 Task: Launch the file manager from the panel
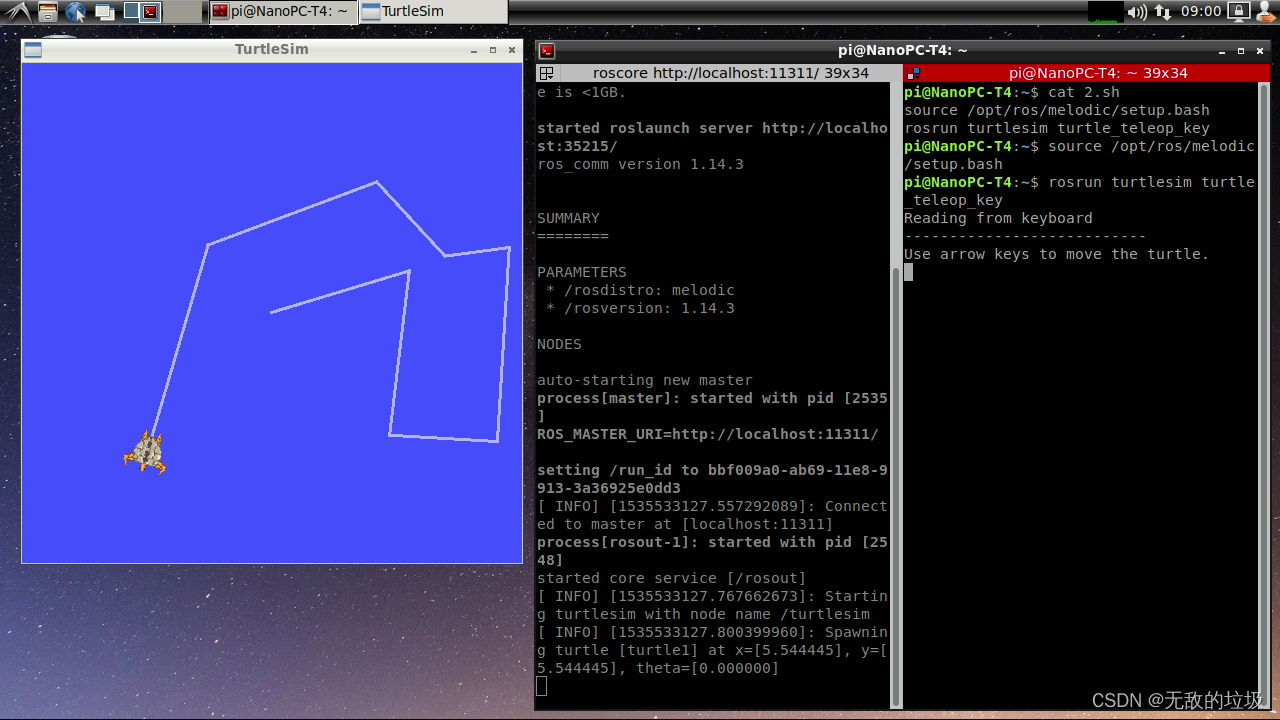[48, 12]
